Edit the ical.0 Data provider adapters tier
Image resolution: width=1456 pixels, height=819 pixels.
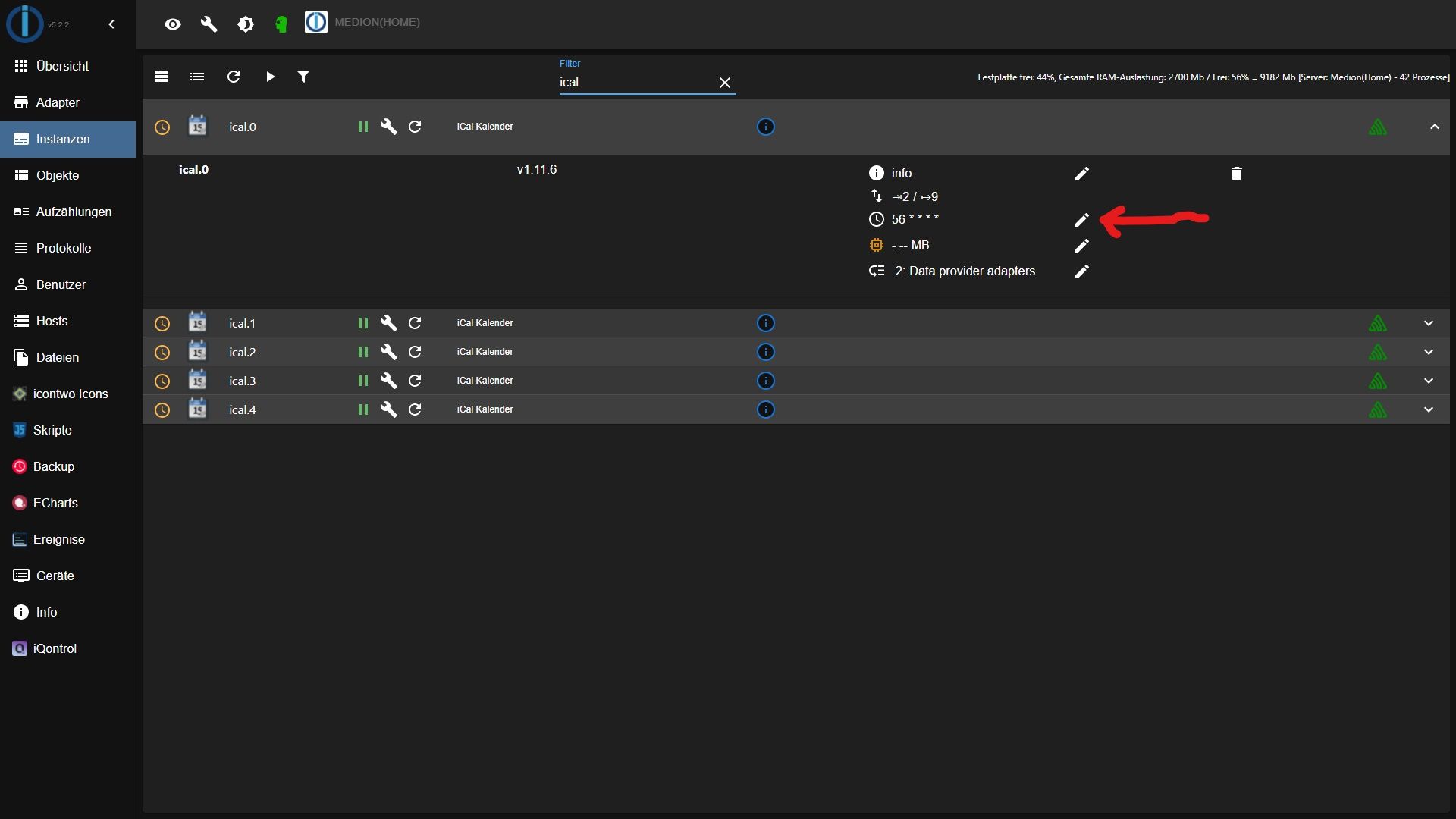(1082, 271)
